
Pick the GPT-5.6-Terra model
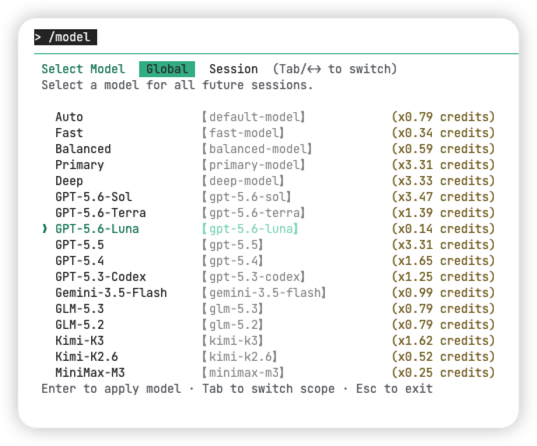tap(268, 213)
